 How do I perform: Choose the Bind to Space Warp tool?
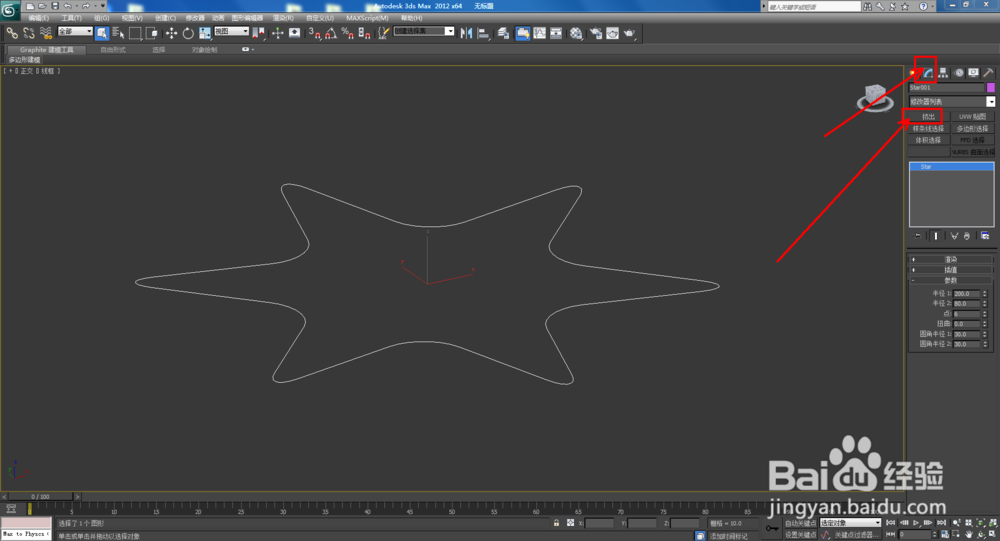tap(46, 33)
